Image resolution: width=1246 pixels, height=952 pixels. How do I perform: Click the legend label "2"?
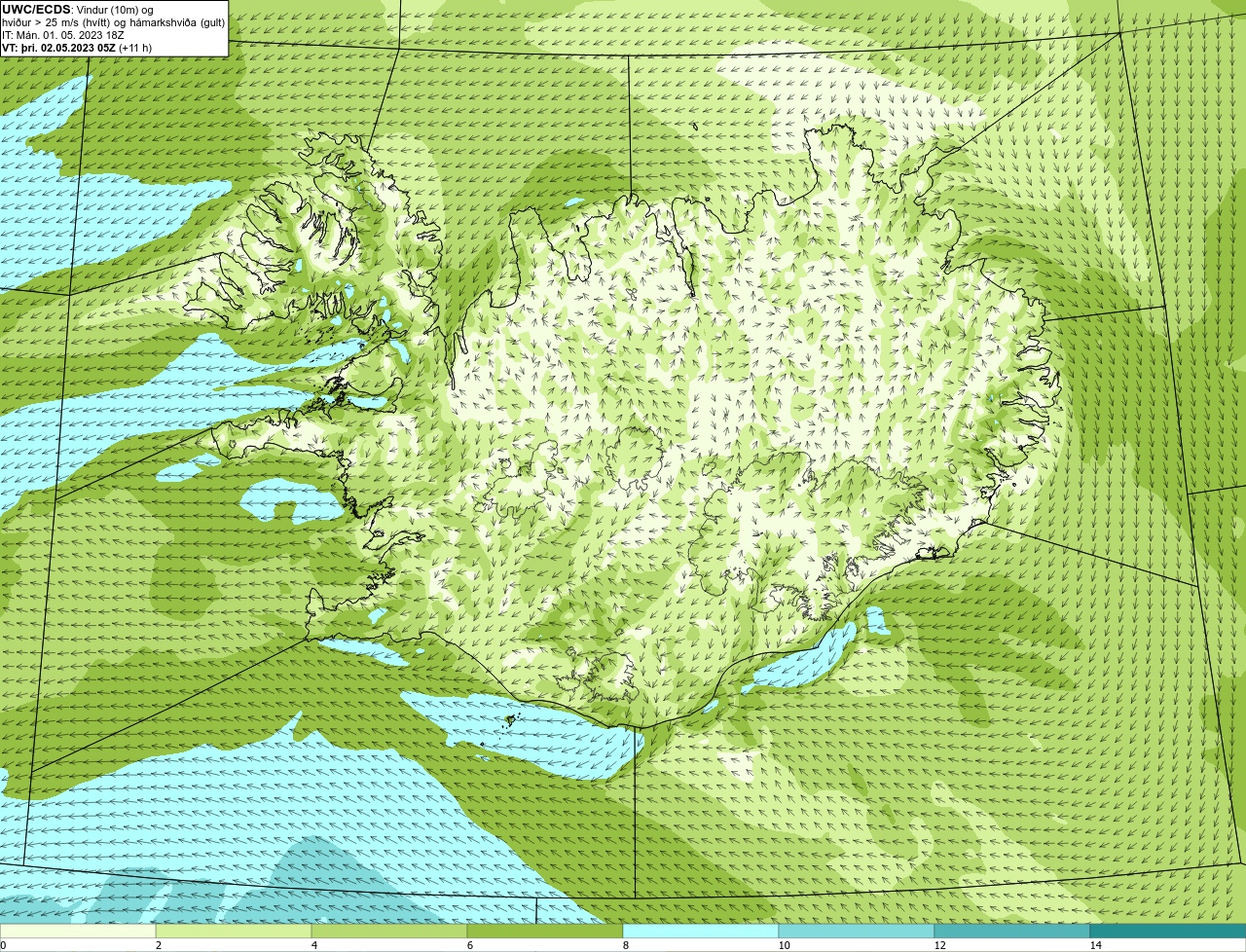159,945
